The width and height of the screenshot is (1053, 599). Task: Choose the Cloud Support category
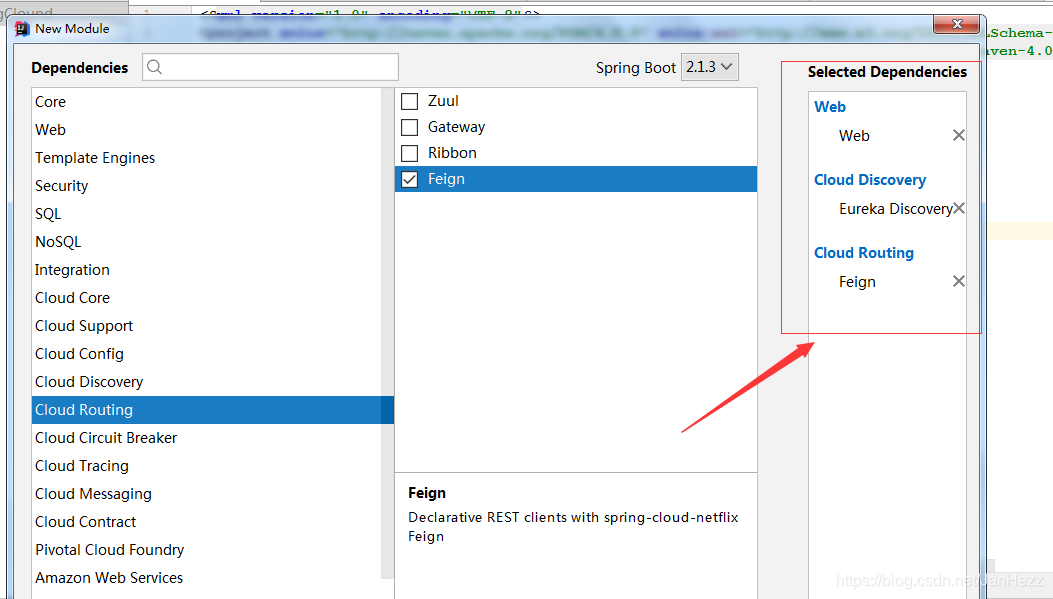[x=206, y=326]
